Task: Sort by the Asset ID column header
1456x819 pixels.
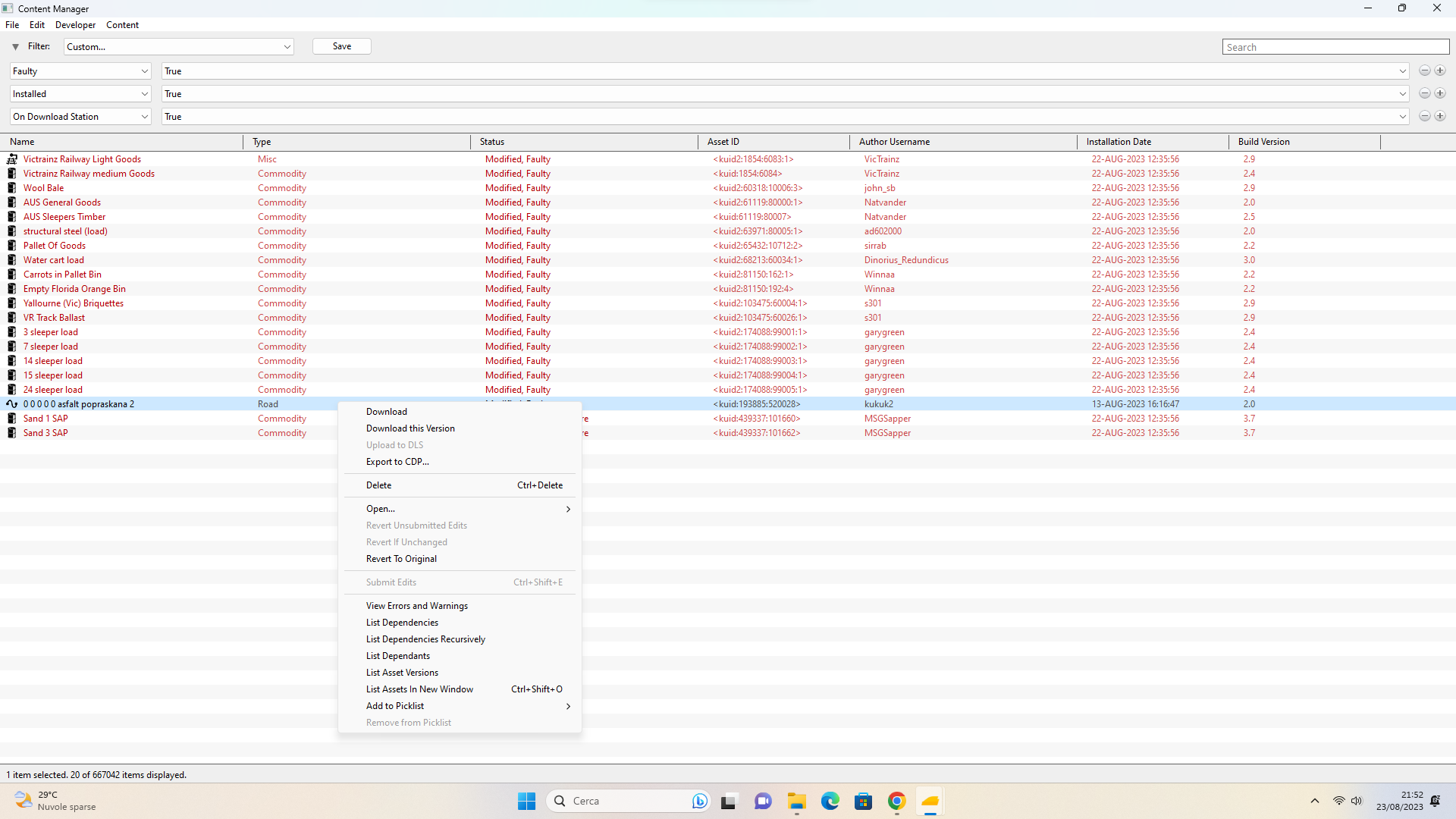Action: [x=773, y=142]
